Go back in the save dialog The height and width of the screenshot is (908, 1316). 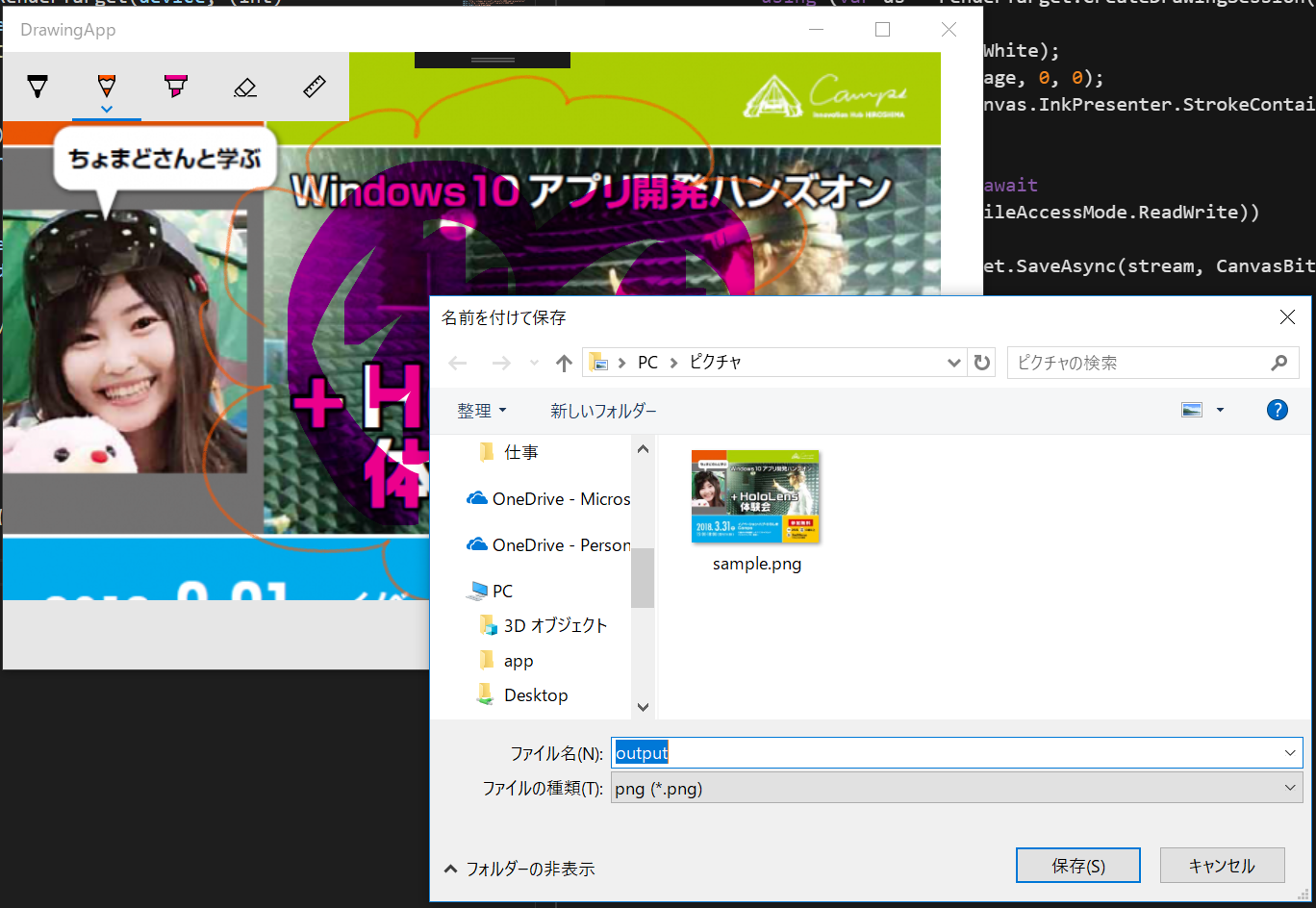(458, 363)
